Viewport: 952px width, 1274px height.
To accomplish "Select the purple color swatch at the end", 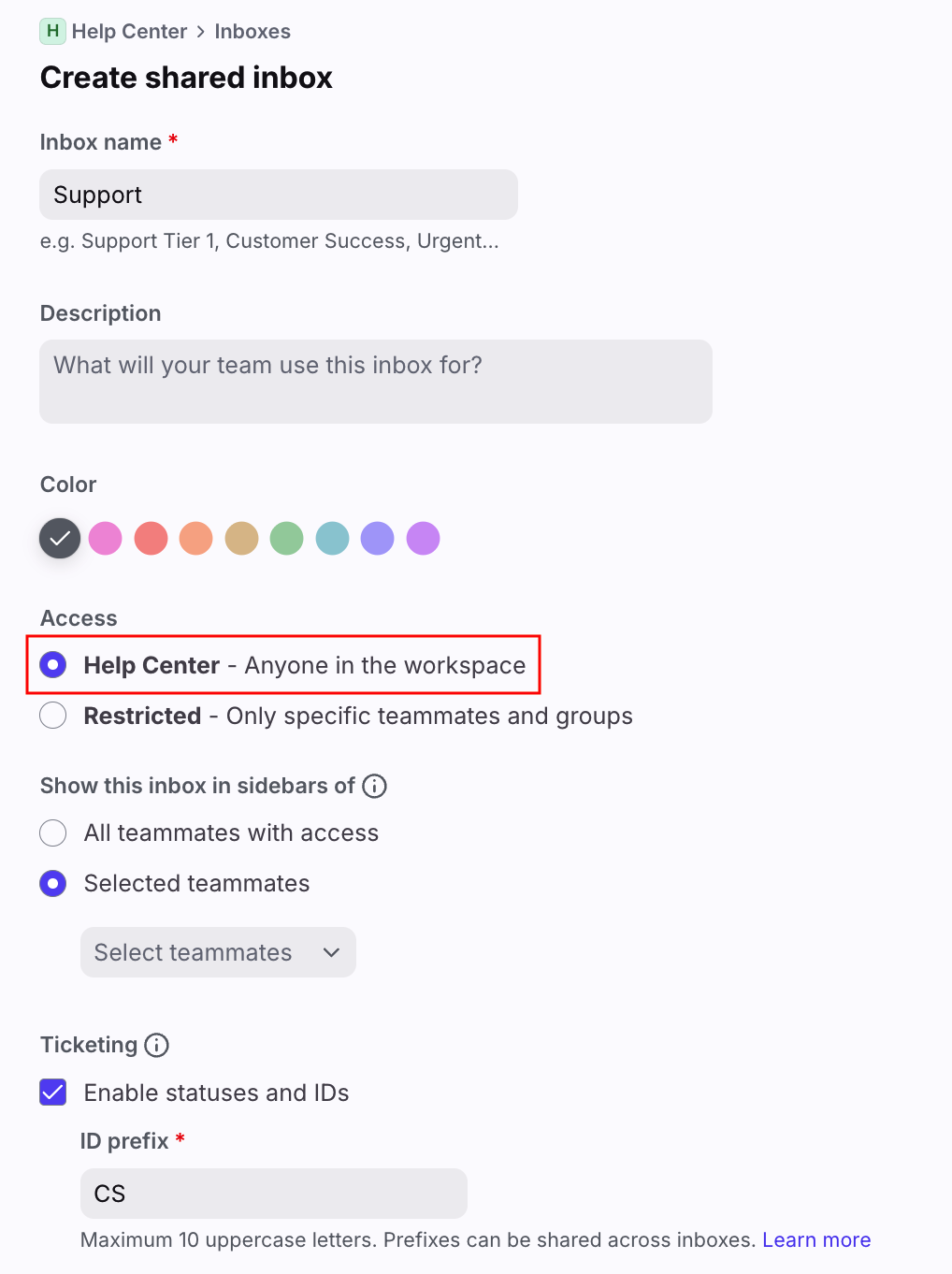I will [x=423, y=539].
